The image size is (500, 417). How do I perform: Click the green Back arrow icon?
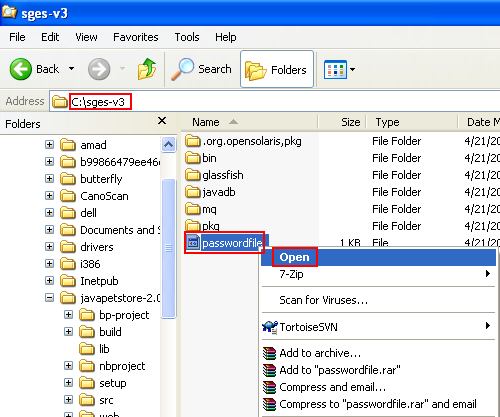tap(21, 69)
